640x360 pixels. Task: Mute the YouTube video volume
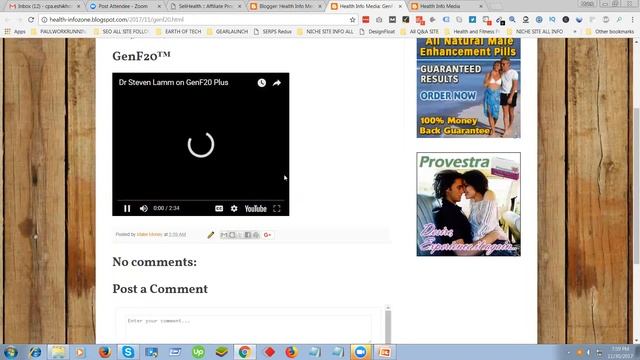144,209
